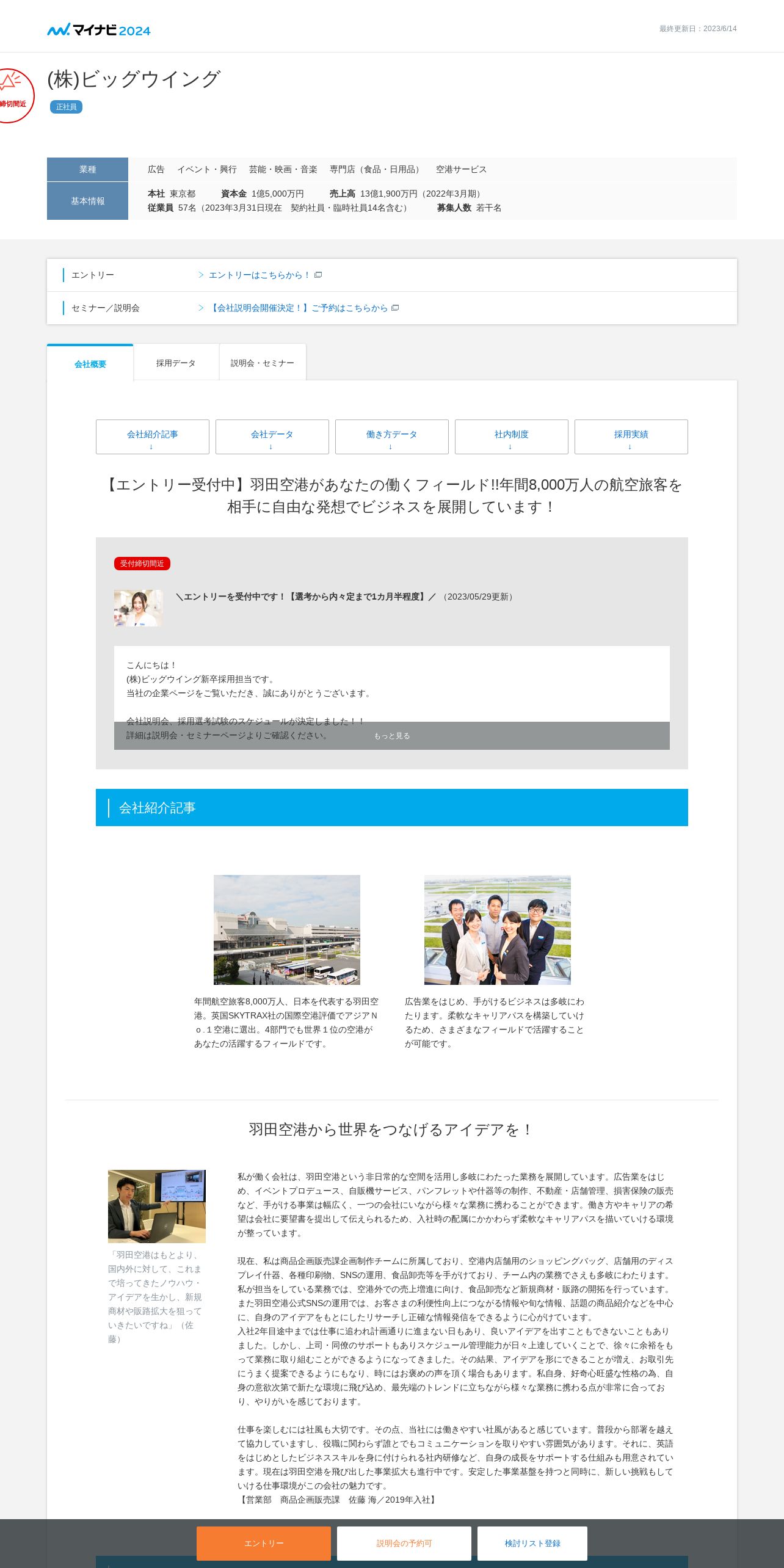Click the 募集人数 若干名 text
The image size is (784, 1568).
coord(469,208)
